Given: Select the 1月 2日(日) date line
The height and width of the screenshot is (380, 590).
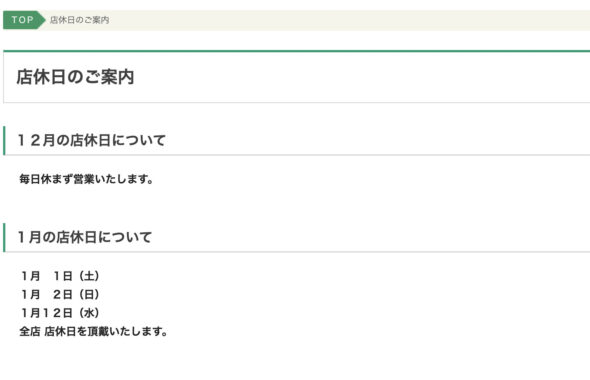Looking at the screenshot, I should (x=60, y=295).
